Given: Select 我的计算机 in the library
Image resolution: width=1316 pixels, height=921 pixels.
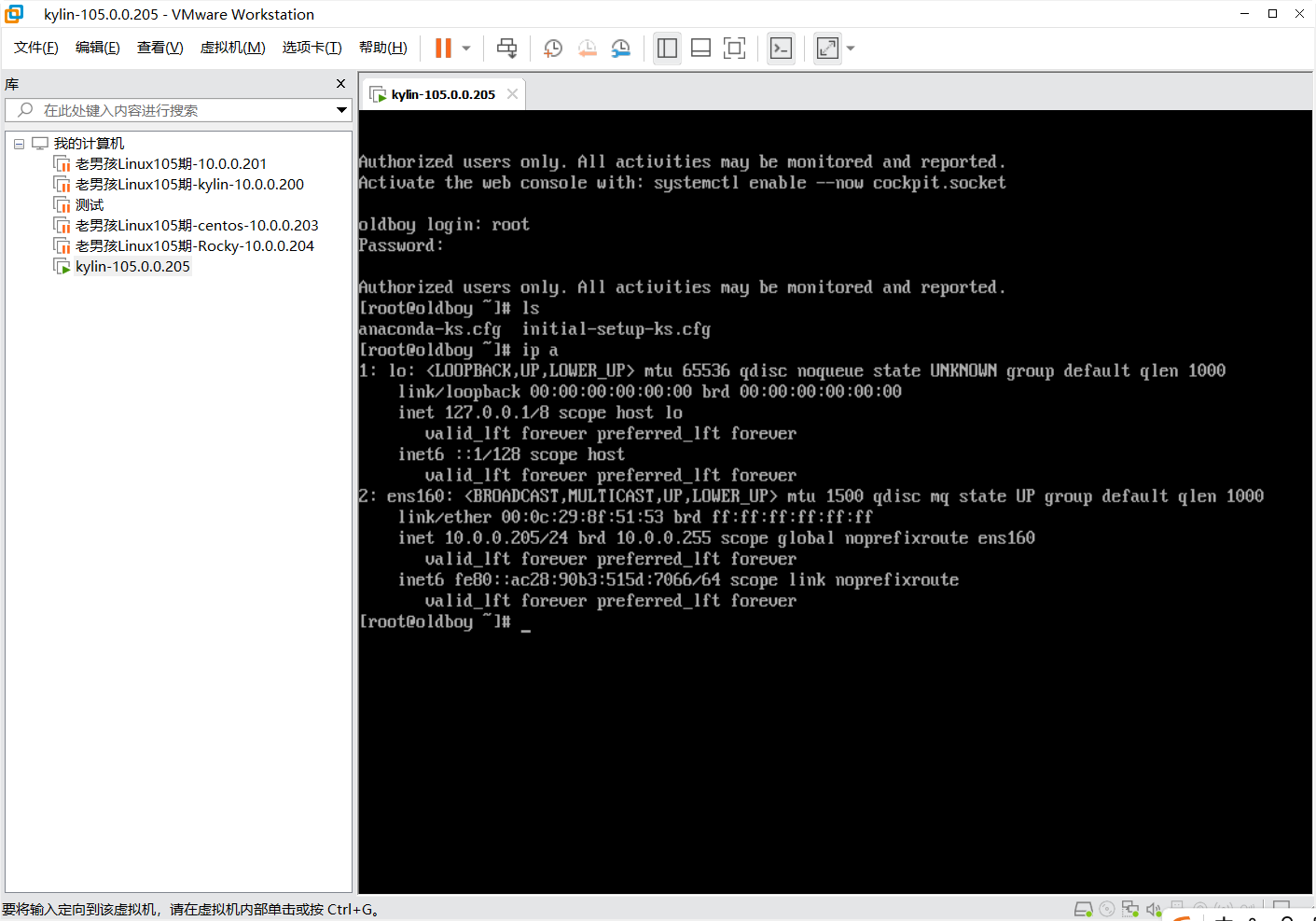Looking at the screenshot, I should point(89,144).
